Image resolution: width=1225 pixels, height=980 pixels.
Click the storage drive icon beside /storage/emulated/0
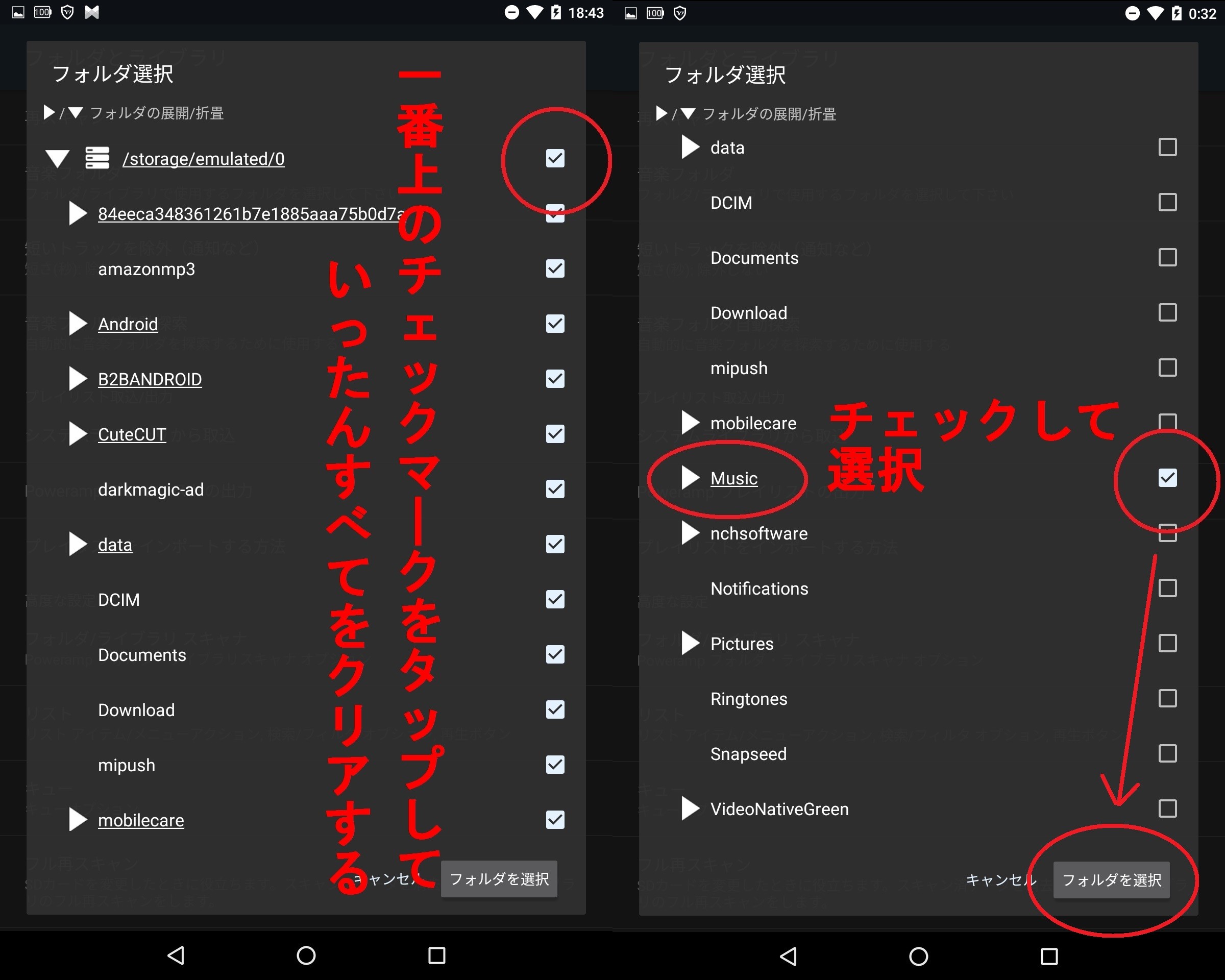(97, 158)
